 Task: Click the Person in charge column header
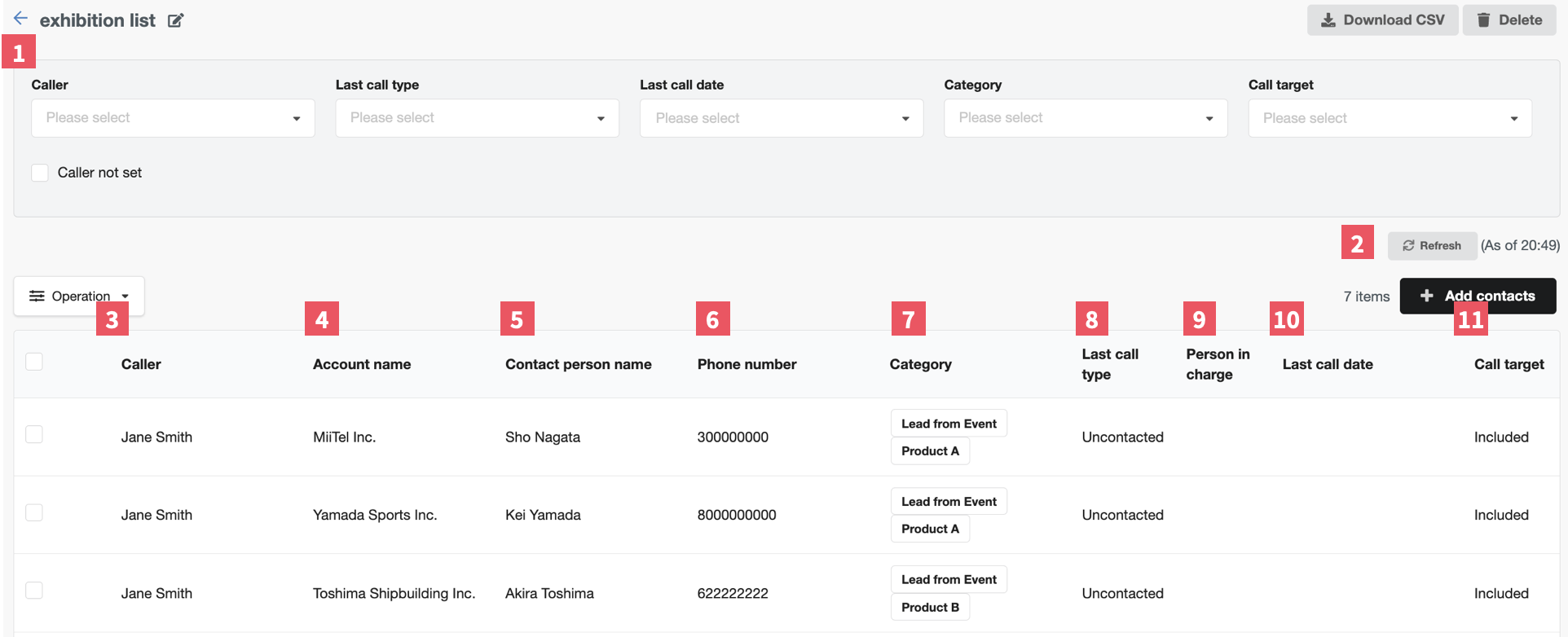click(1218, 364)
